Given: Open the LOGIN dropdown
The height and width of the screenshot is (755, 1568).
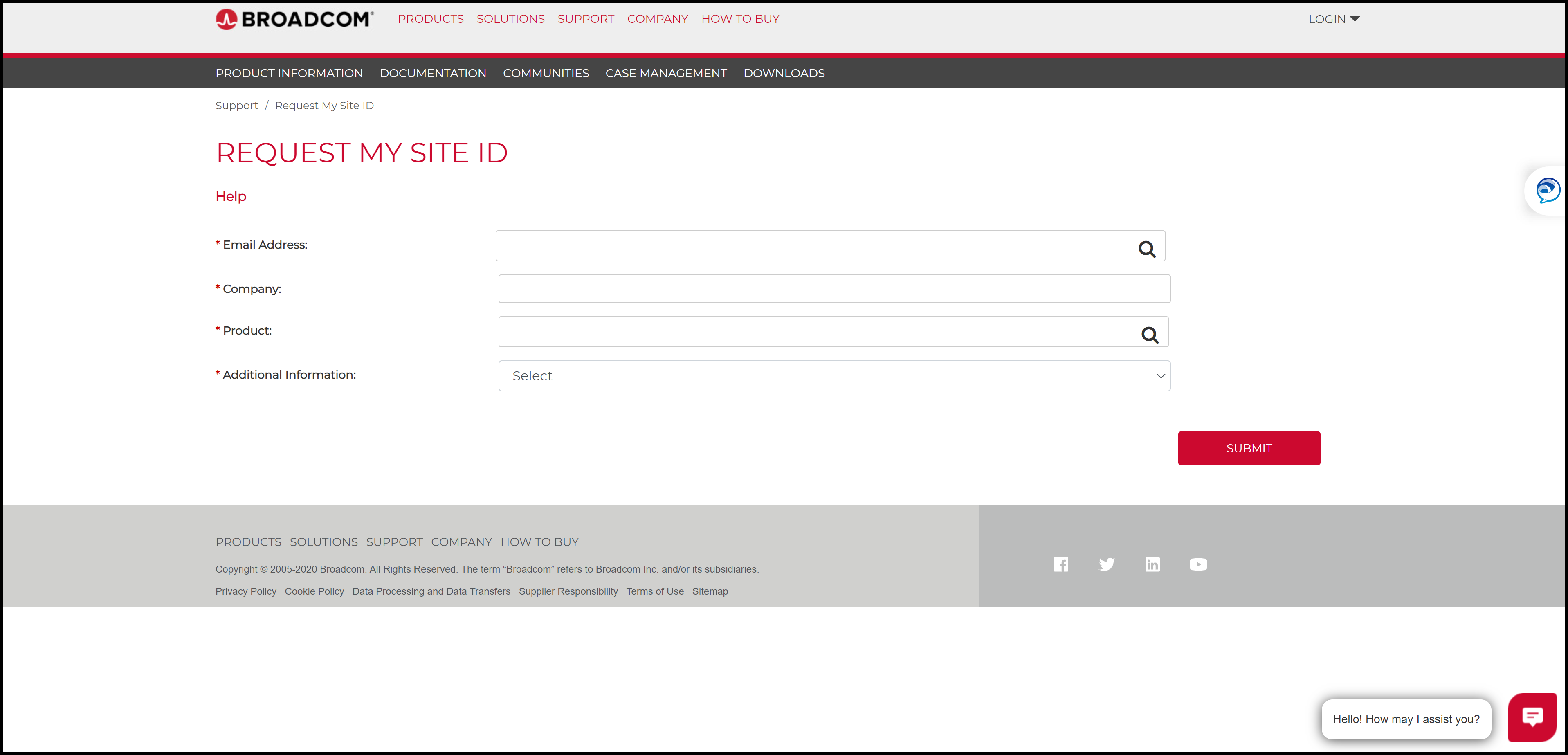Looking at the screenshot, I should pyautogui.click(x=1334, y=19).
